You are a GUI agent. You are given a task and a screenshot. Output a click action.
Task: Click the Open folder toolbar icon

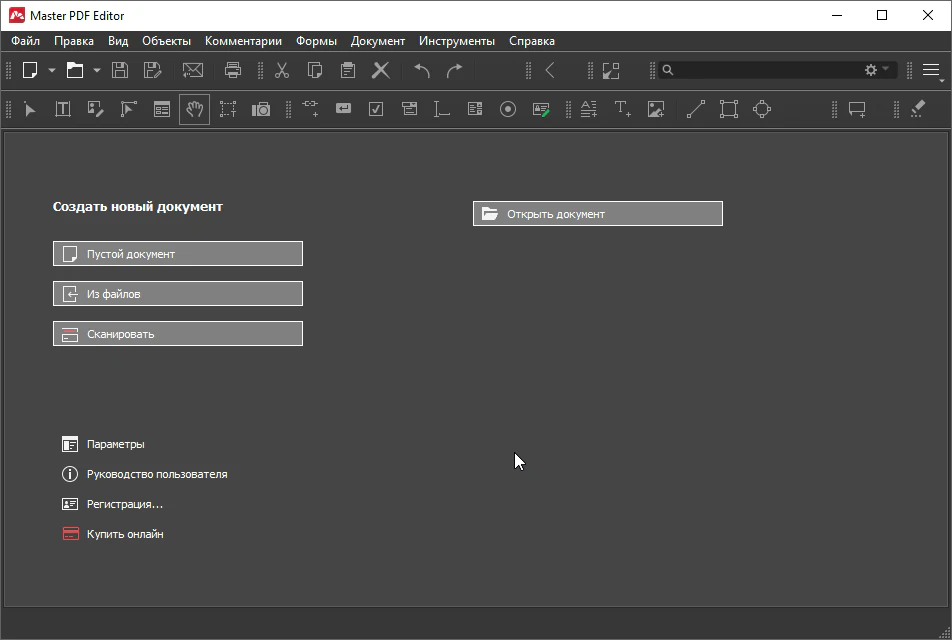[x=75, y=70]
